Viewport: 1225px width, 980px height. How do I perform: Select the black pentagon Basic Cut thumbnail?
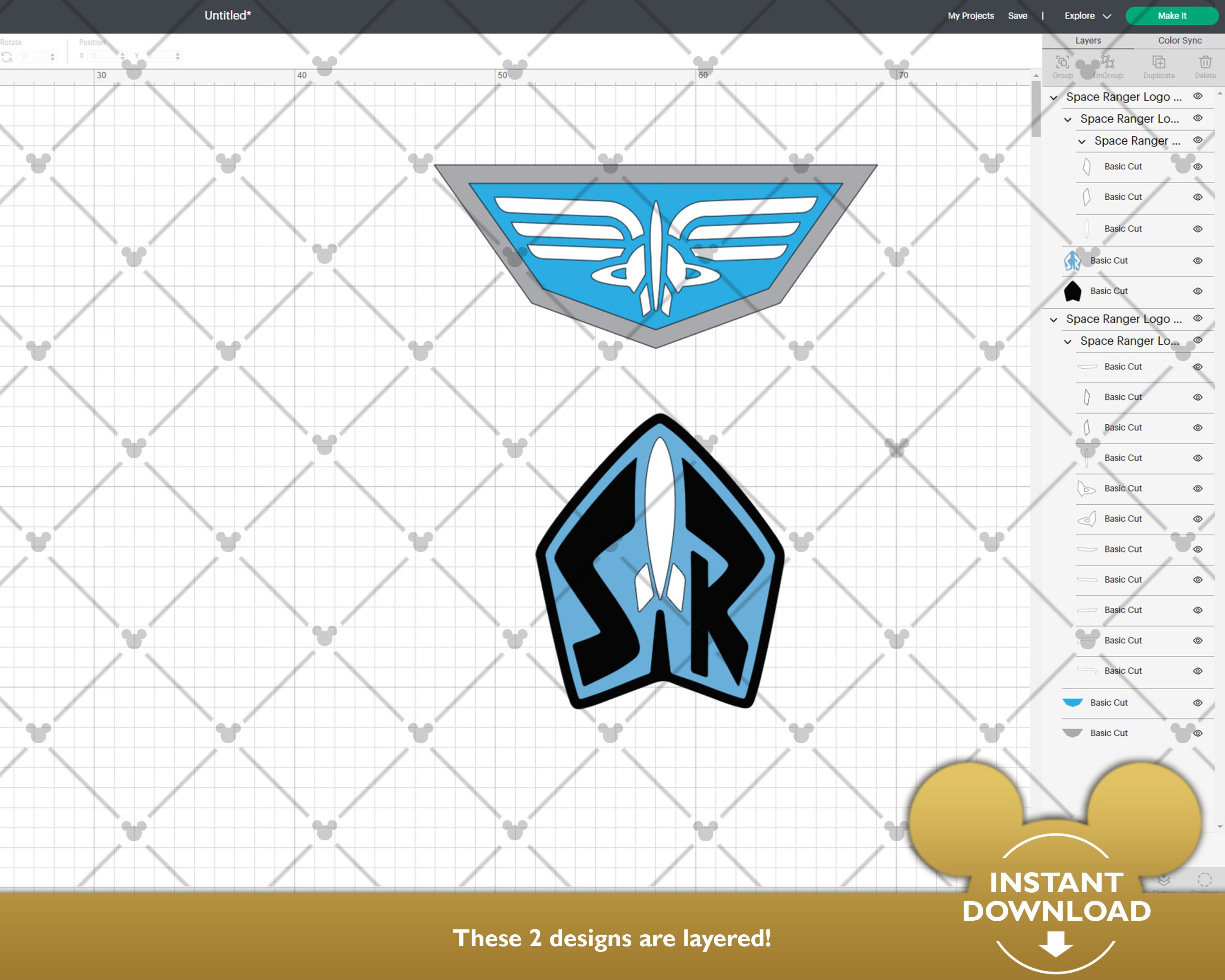(x=1073, y=290)
